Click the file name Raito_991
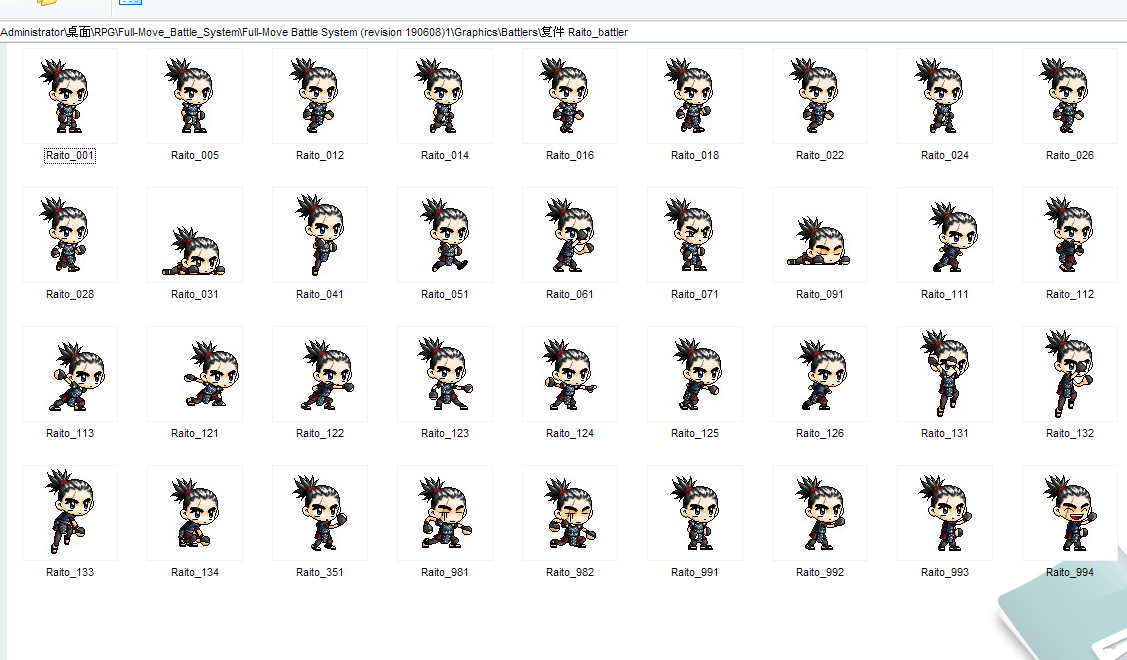1127x660 pixels. point(695,572)
